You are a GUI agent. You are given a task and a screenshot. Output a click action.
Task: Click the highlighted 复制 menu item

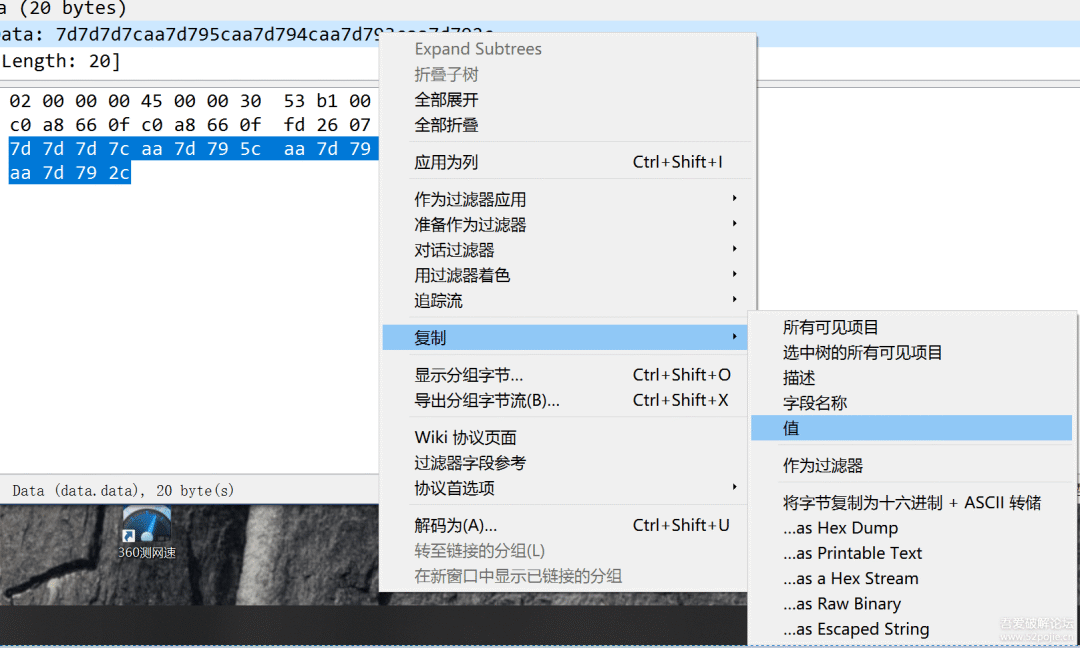[x=565, y=337]
